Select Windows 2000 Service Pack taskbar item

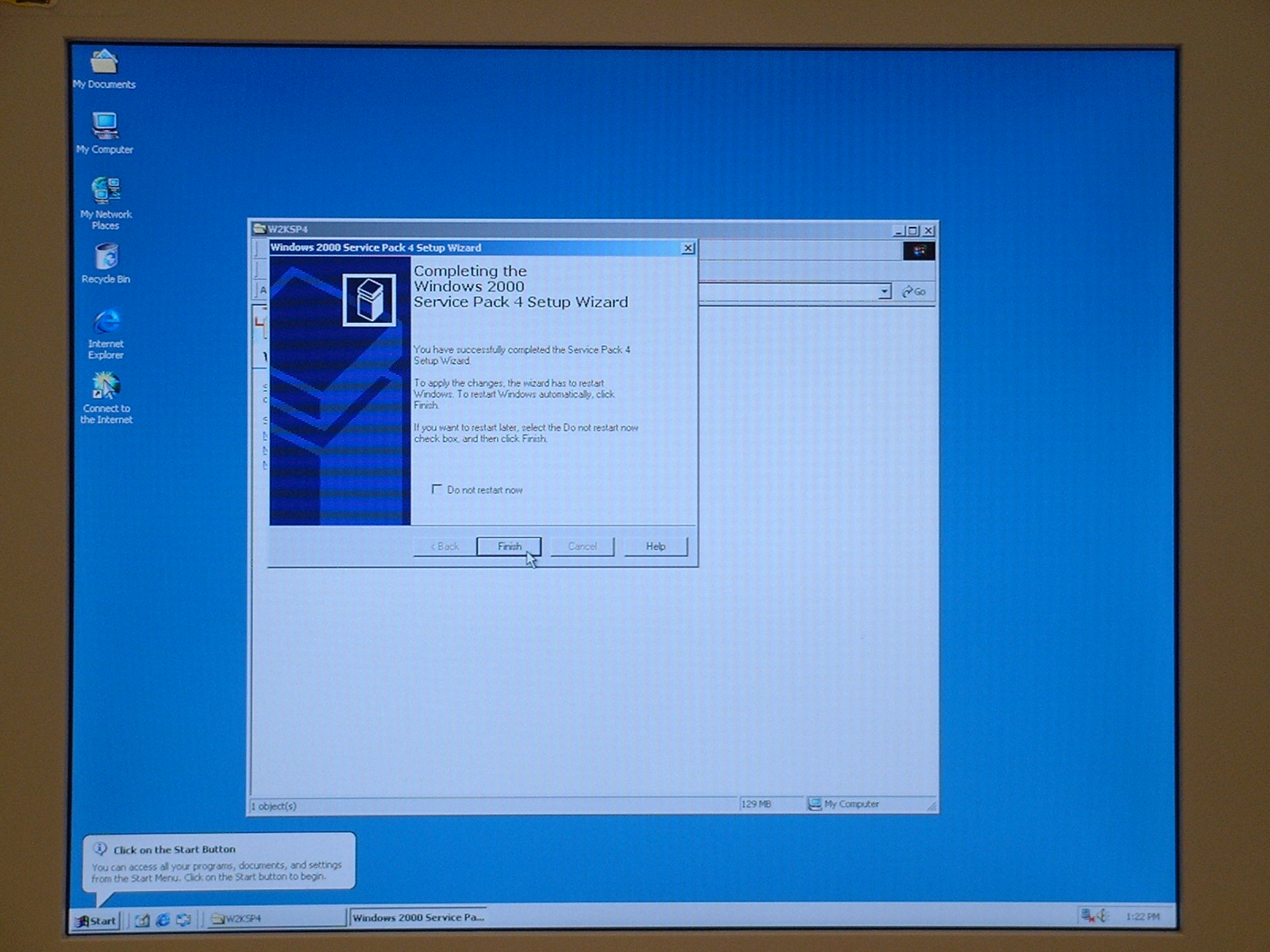click(418, 918)
